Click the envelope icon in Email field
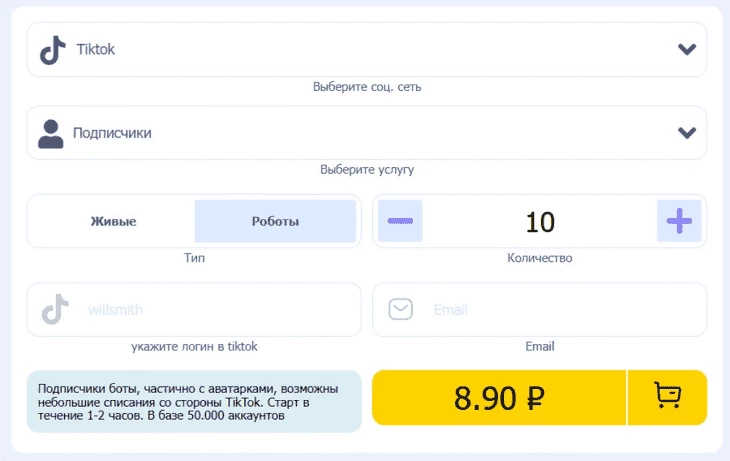730x461 pixels. coord(400,309)
